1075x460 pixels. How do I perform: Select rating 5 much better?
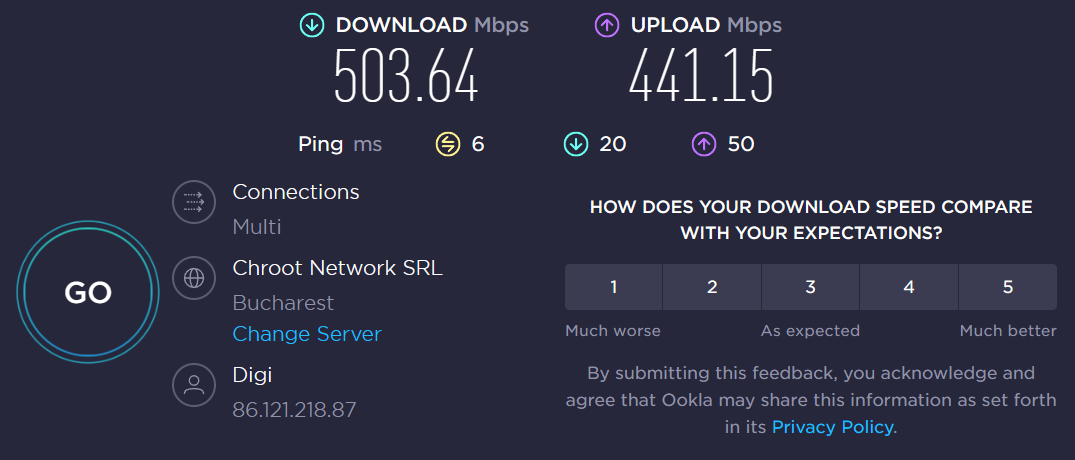(x=1007, y=287)
